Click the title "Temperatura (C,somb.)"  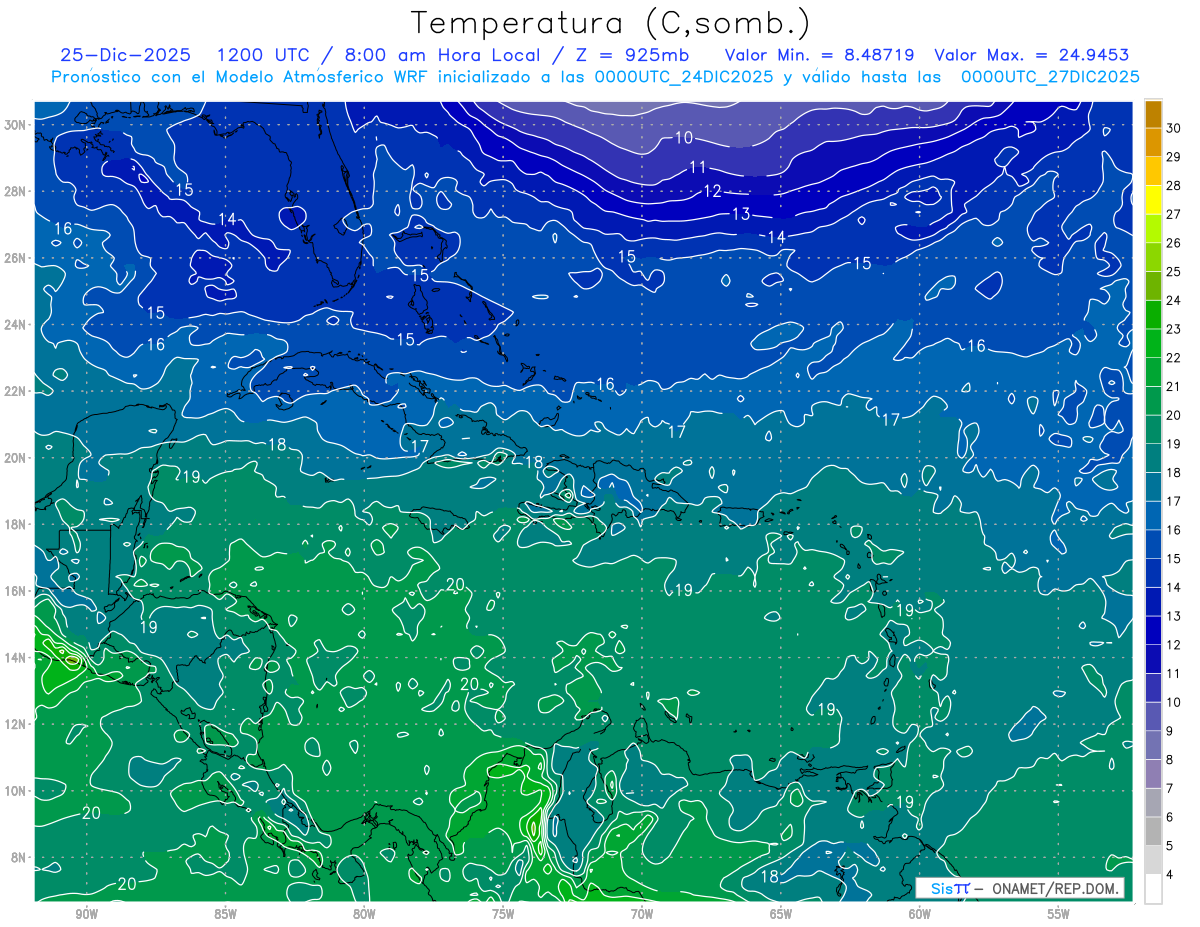pyautogui.click(x=611, y=23)
